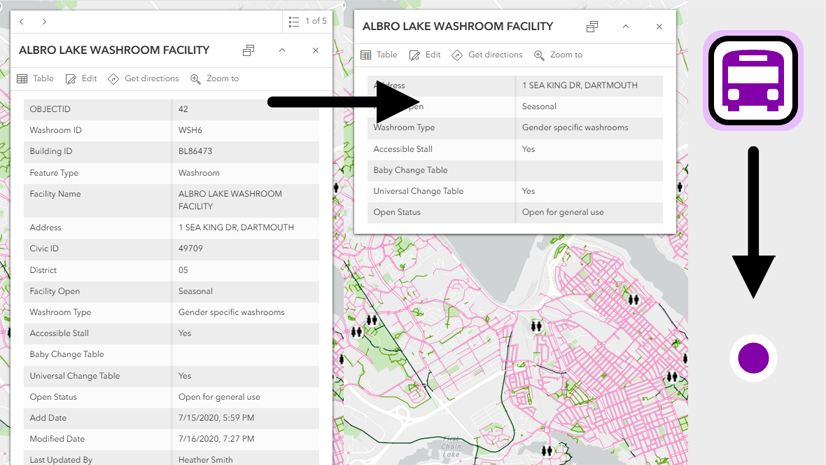Screen dimensions: 826x465
Task: Select Building ID value BL86473
Action: coord(195,151)
